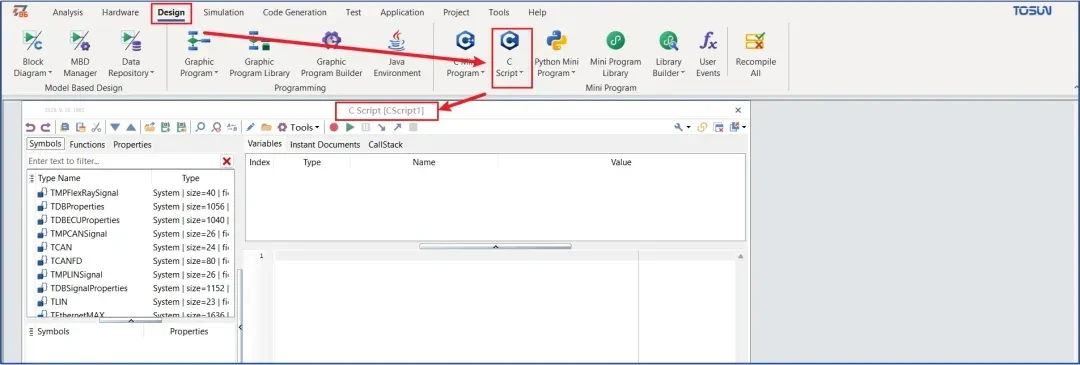1080x365 pixels.
Task: Click the undo arrow in script toolbar
Action: (30, 127)
